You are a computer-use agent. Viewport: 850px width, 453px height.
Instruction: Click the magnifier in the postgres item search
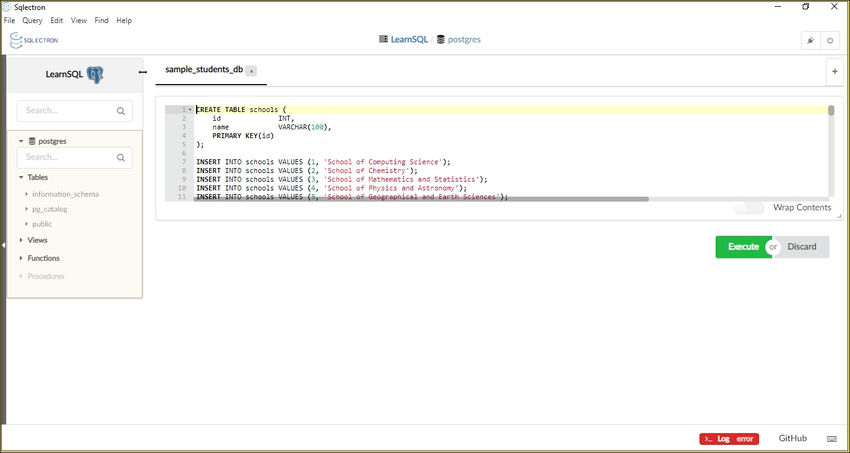point(120,158)
